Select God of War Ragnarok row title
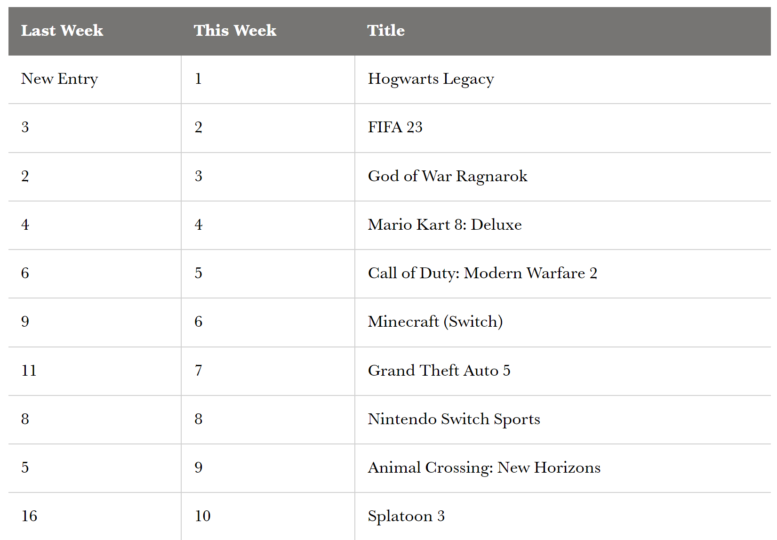777x540 pixels. 447,176
